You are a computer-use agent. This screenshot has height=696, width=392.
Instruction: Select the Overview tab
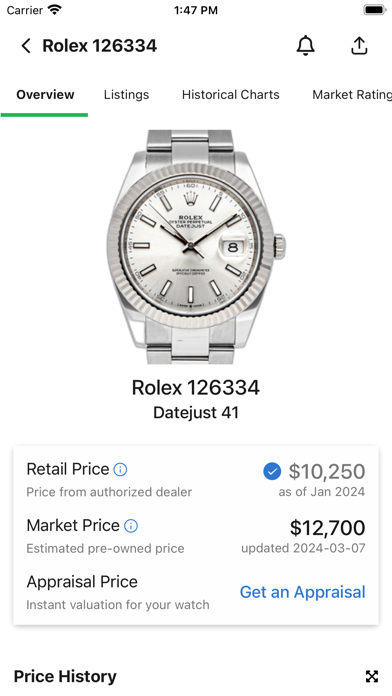point(45,95)
